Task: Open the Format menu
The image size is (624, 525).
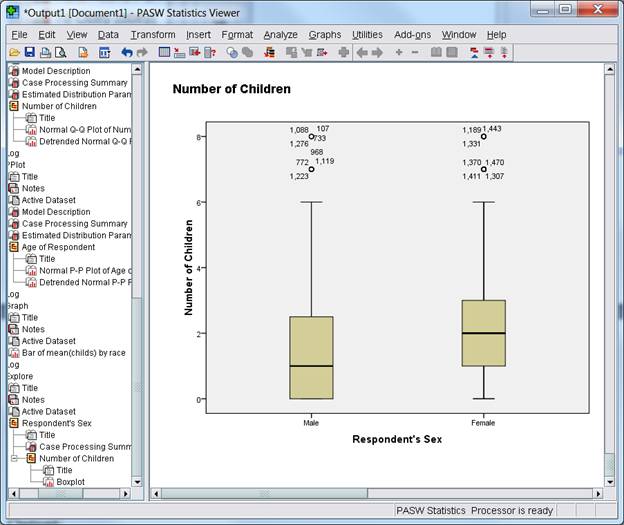Action: click(237, 35)
